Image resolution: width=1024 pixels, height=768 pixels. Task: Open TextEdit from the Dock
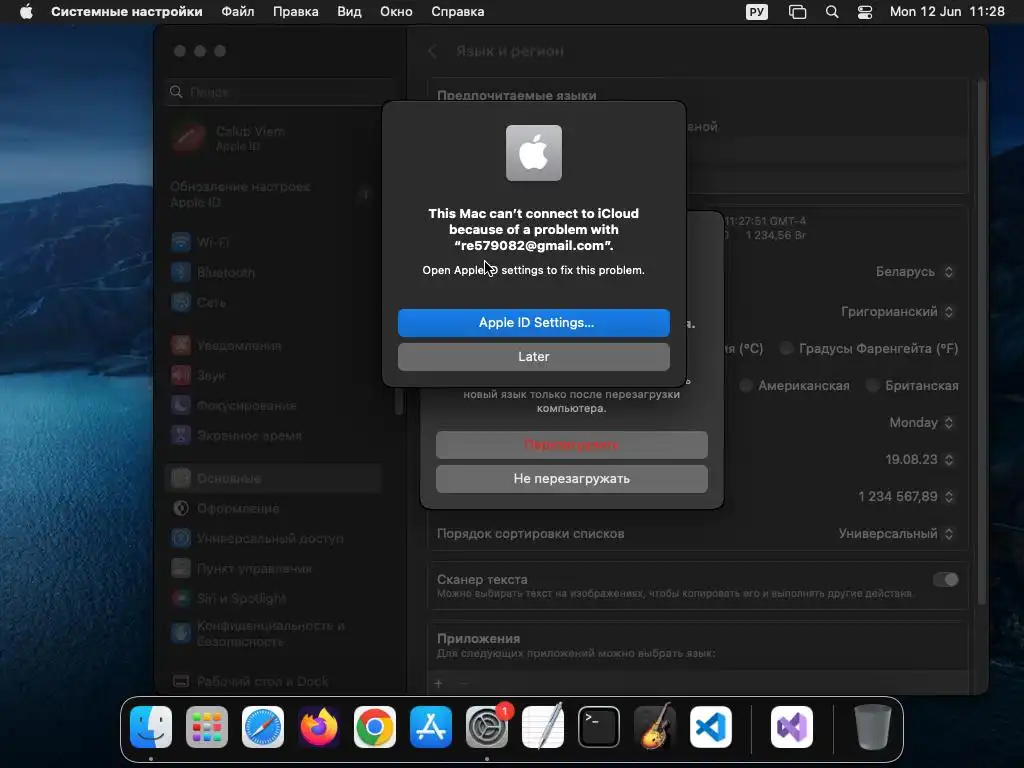coord(543,727)
